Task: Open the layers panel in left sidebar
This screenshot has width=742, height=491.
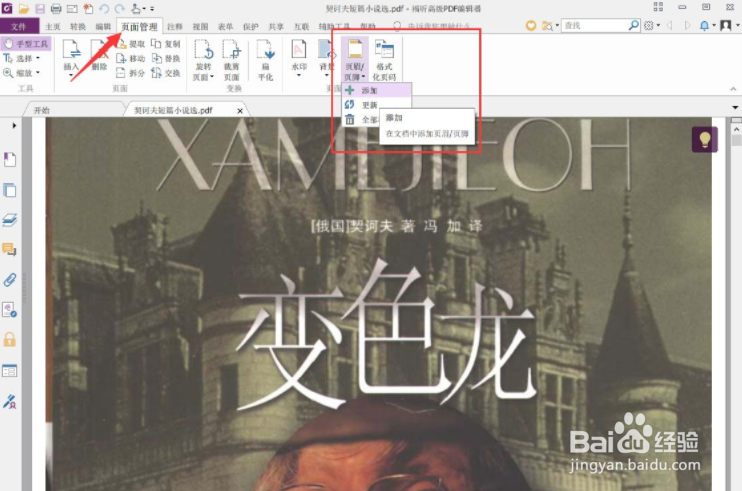Action: click(9, 220)
